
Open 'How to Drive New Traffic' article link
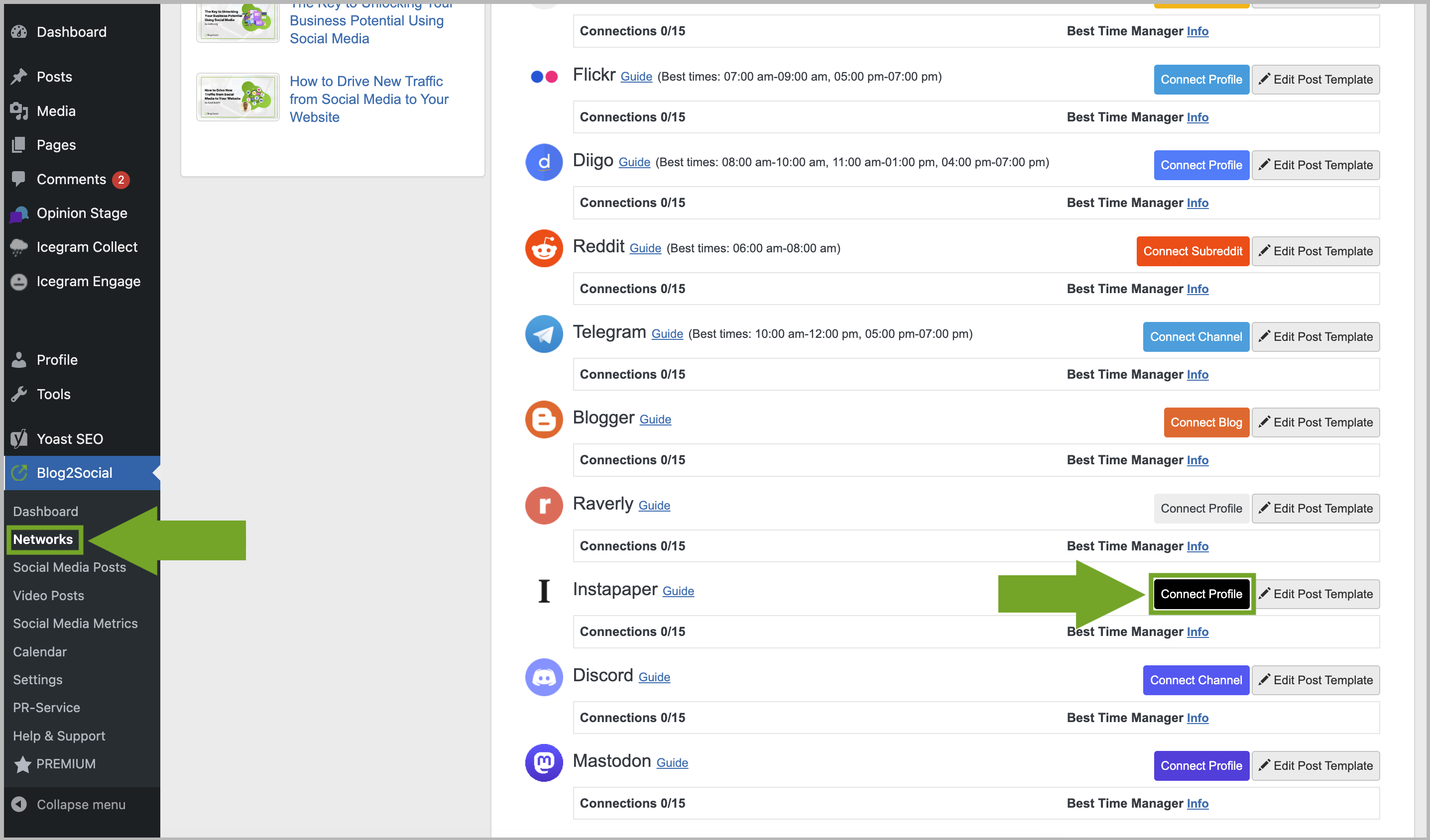click(368, 99)
